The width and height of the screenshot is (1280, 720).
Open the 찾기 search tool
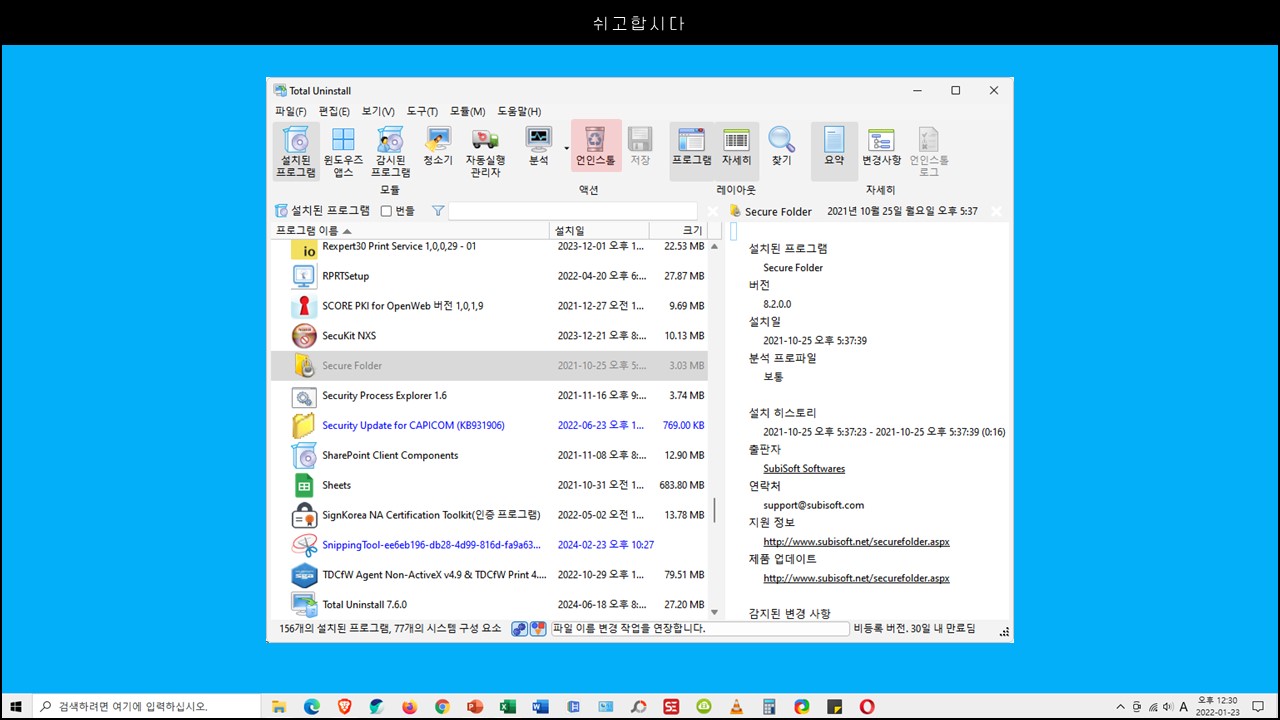(782, 147)
